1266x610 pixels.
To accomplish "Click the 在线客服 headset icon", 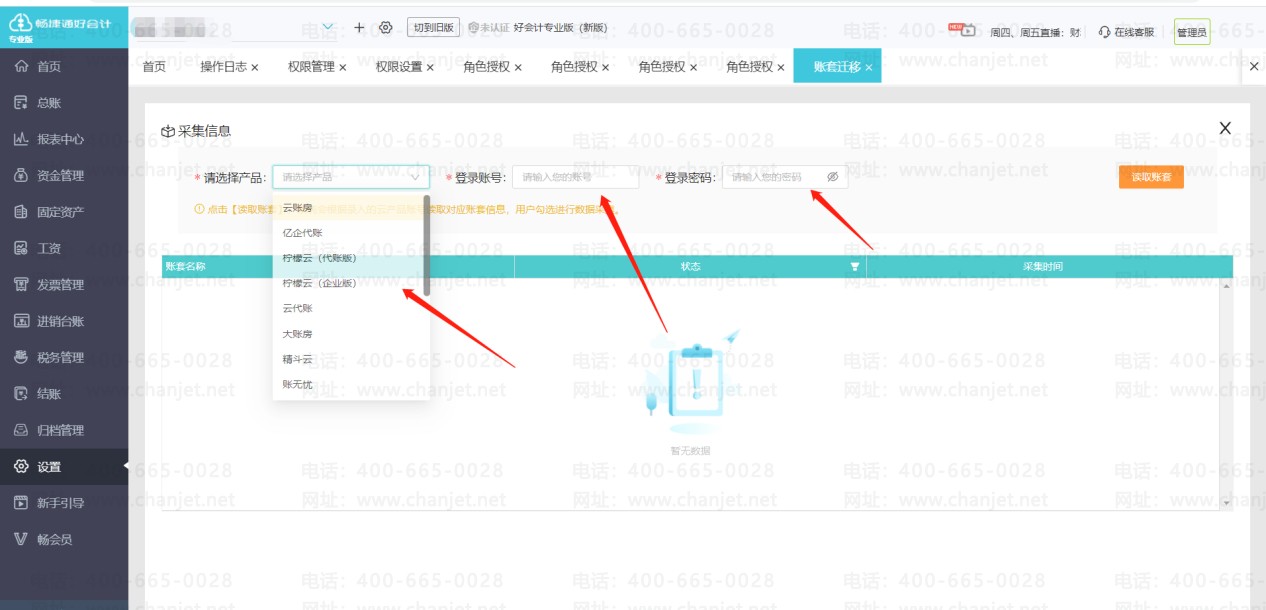I will pos(1104,32).
